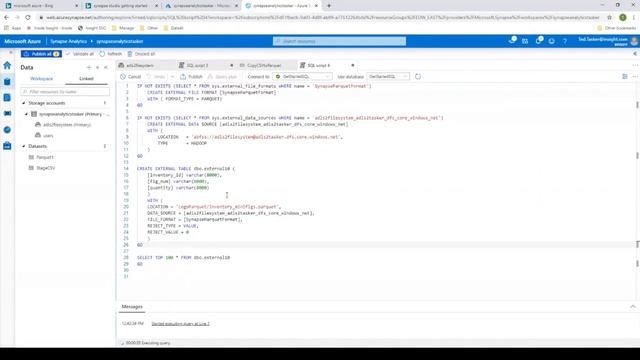Click Refresh in the top toolbar
The height and width of the screenshot is (360, 640).
pyautogui.click(x=111, y=54)
